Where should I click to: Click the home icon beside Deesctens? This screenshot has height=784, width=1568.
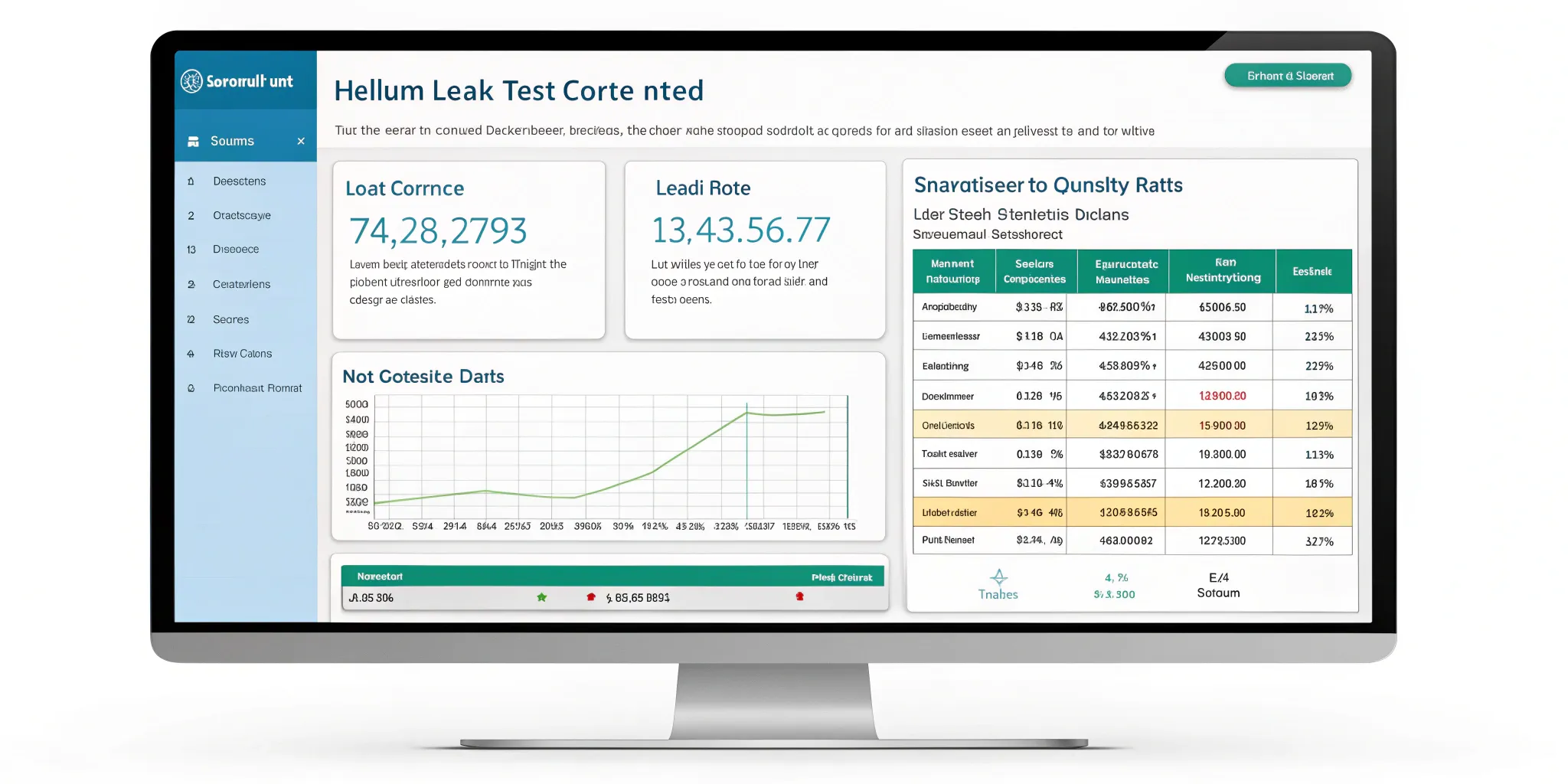pyautogui.click(x=191, y=181)
